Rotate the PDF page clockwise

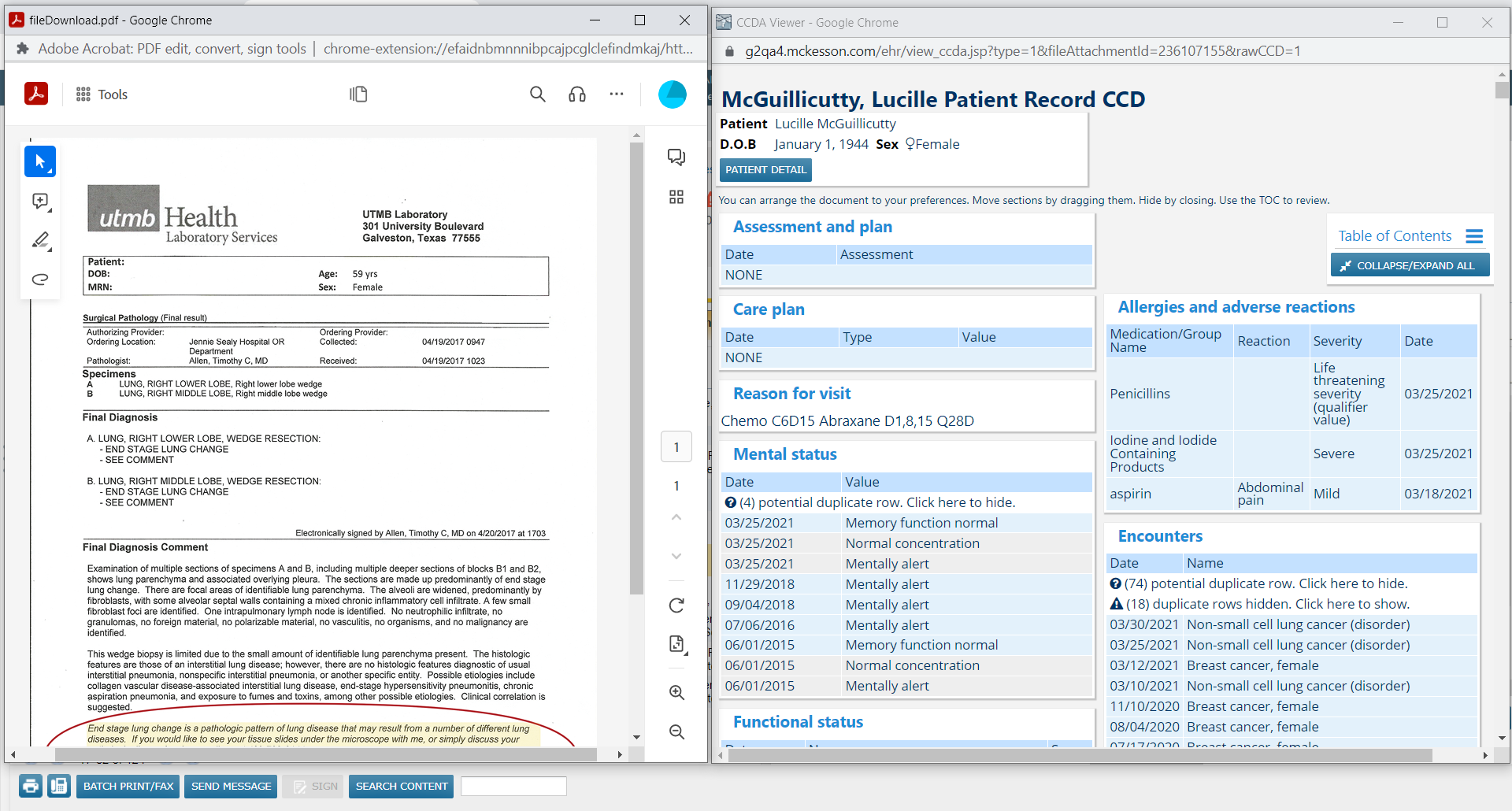[676, 605]
